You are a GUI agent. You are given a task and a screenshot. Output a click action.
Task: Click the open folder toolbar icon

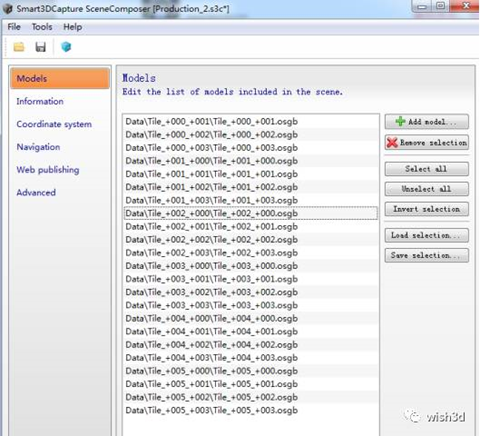(19, 47)
